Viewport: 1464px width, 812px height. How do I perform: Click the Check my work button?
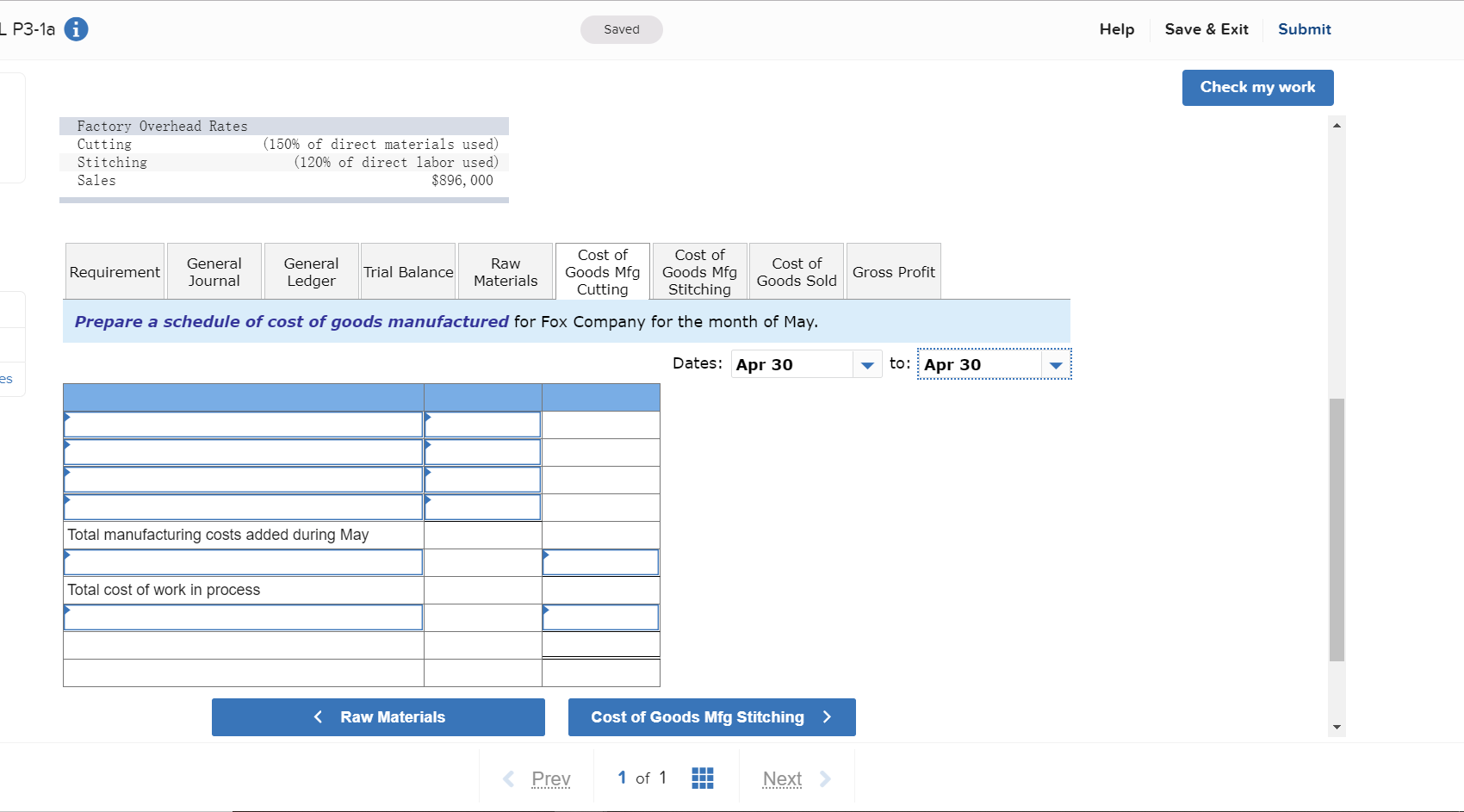pyautogui.click(x=1257, y=88)
